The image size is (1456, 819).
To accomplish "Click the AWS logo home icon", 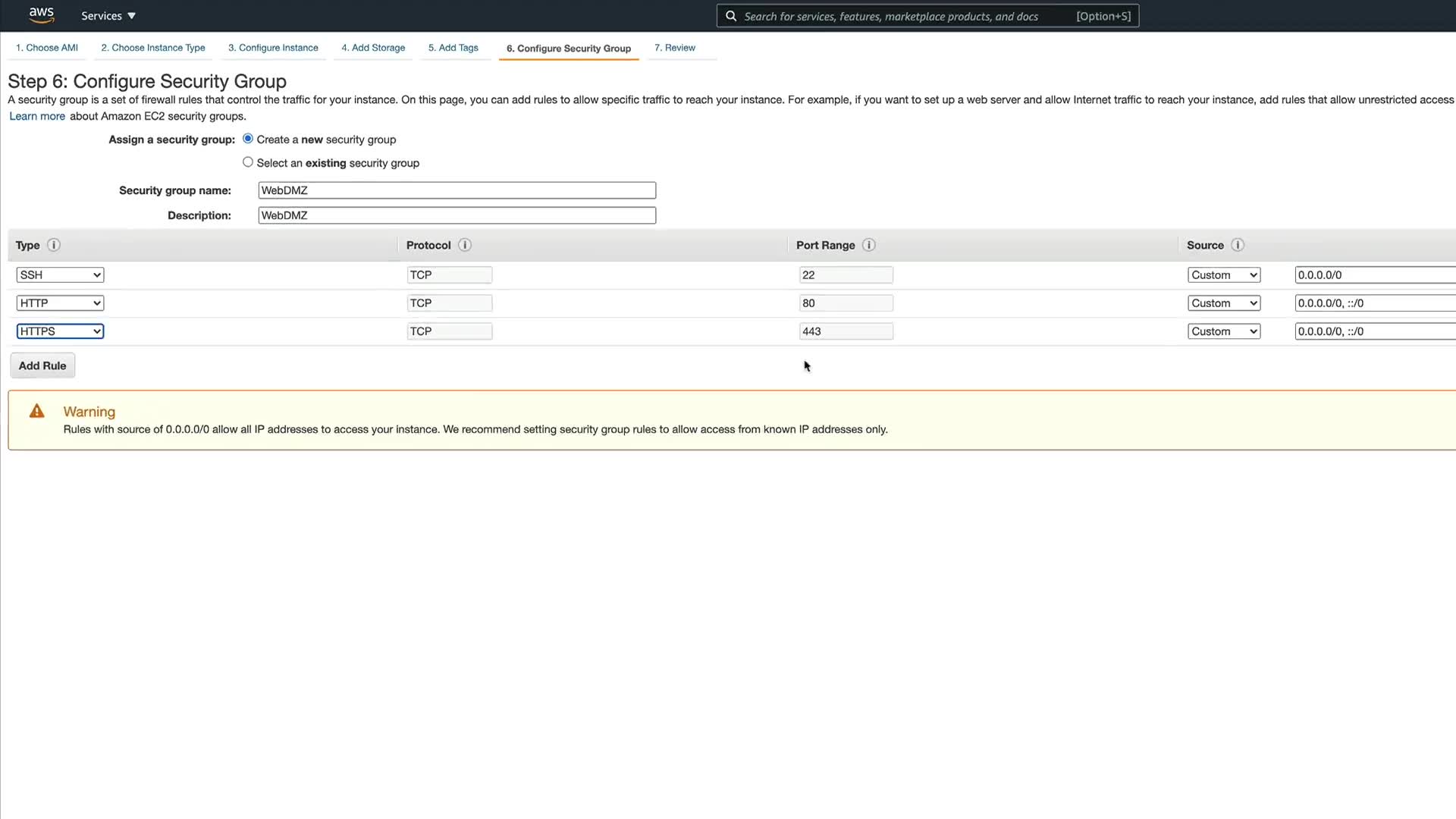I will coord(41,15).
